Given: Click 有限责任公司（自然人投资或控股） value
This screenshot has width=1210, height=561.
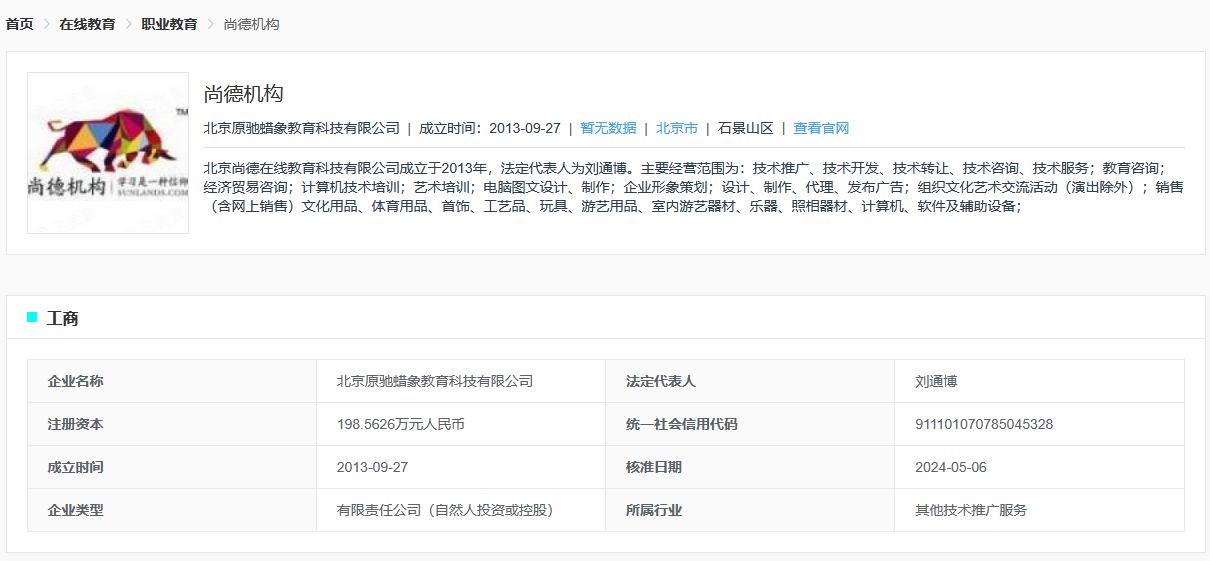Looking at the screenshot, I should [x=446, y=510].
